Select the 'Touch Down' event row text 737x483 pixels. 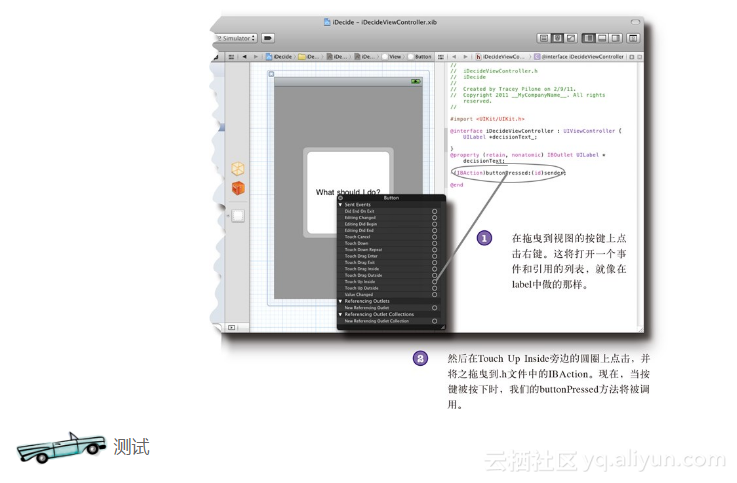point(356,243)
